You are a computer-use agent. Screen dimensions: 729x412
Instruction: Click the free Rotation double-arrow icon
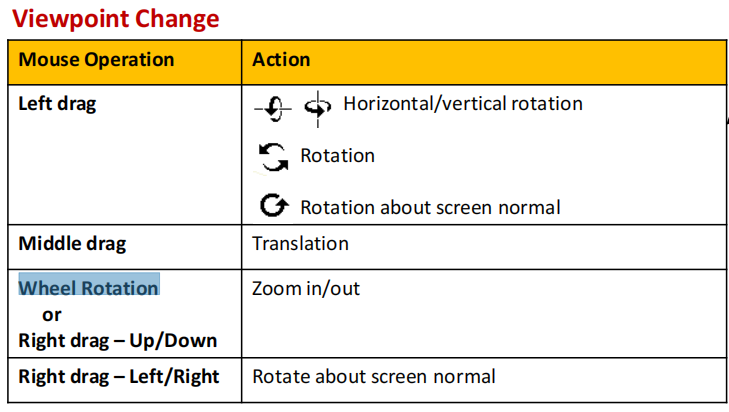pos(273,157)
